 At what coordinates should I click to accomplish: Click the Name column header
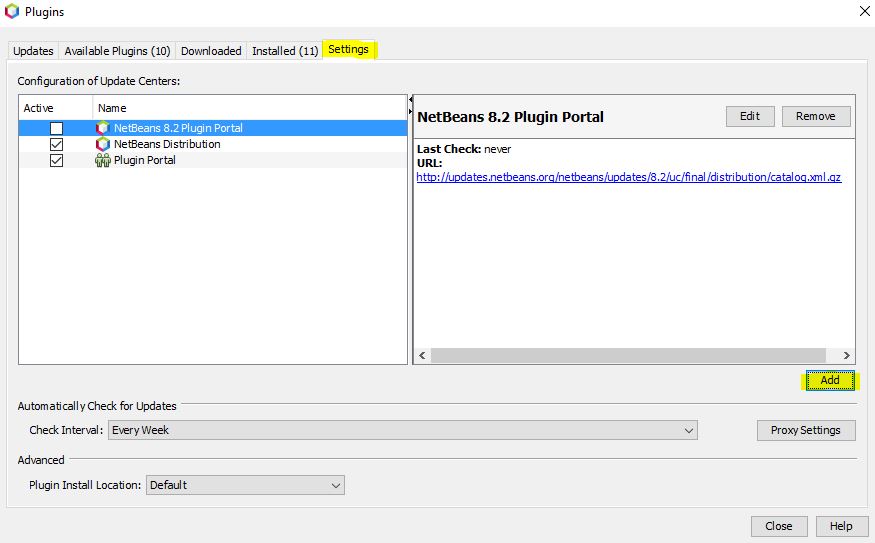[x=249, y=108]
